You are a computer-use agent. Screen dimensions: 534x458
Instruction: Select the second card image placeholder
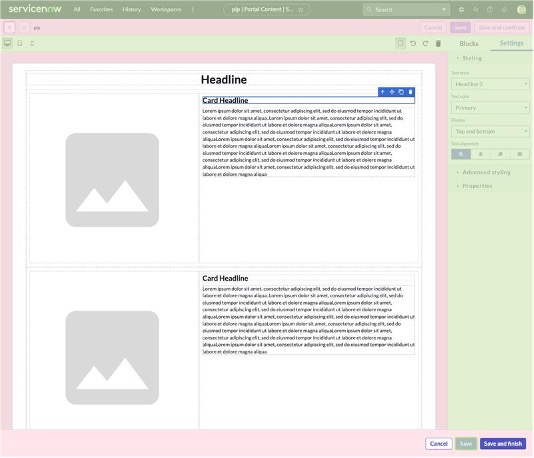pos(112,358)
